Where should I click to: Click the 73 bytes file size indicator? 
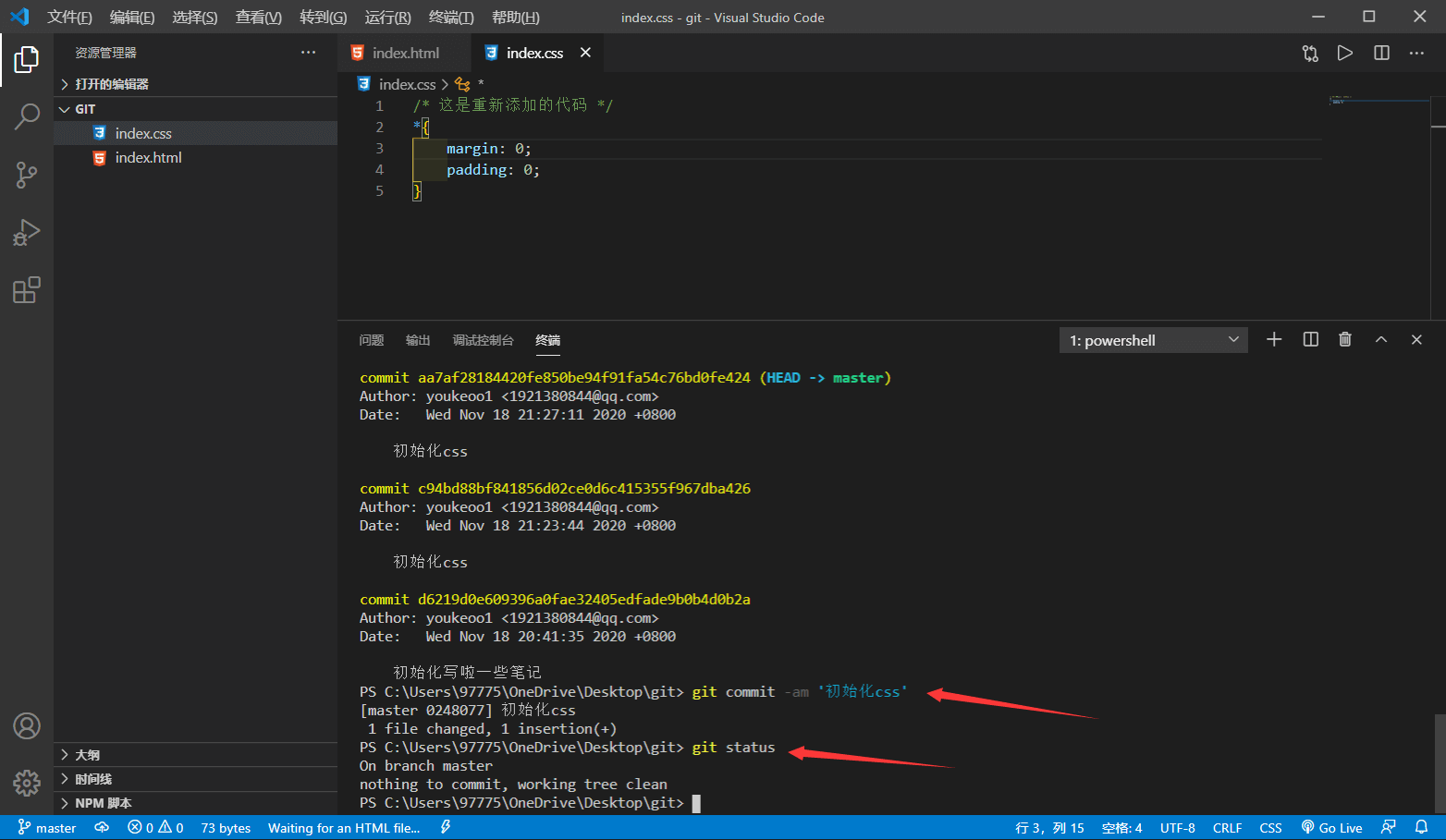pyautogui.click(x=227, y=828)
